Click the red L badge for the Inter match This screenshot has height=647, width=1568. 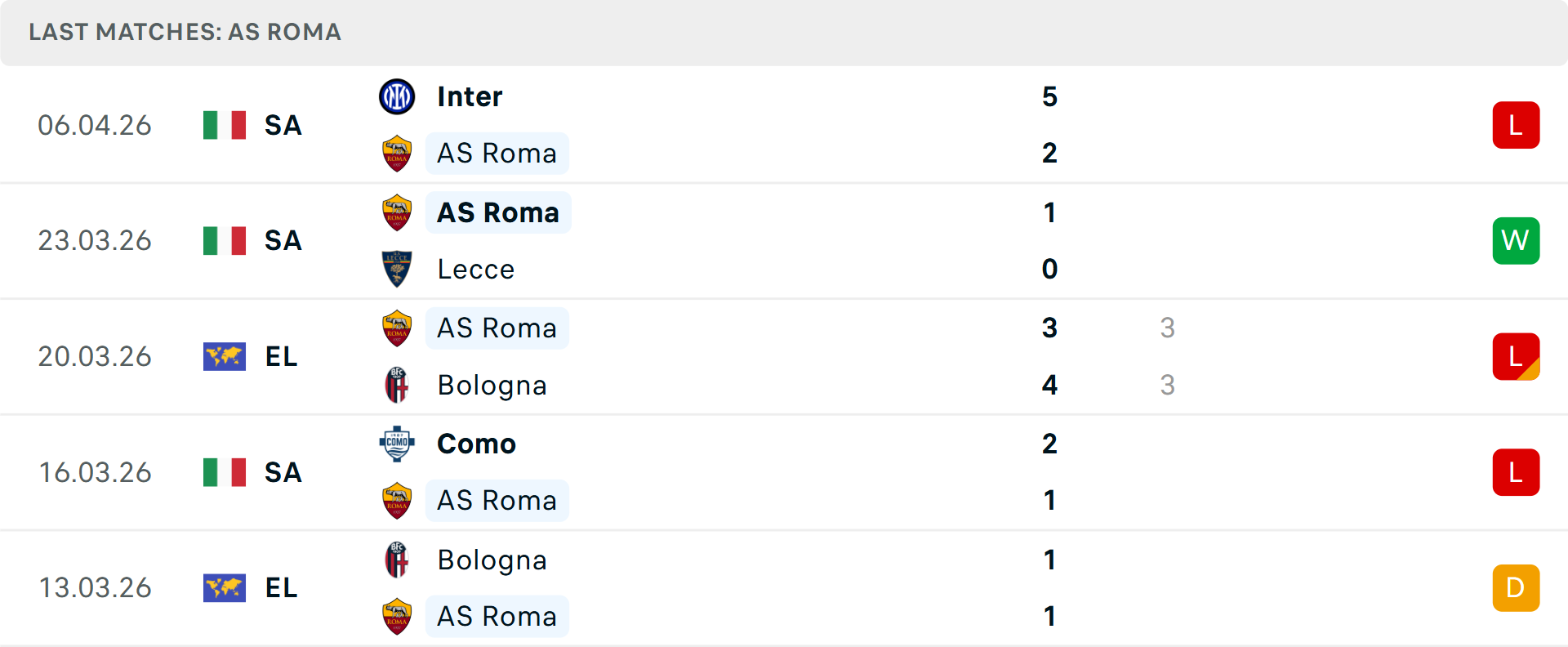point(1516,125)
